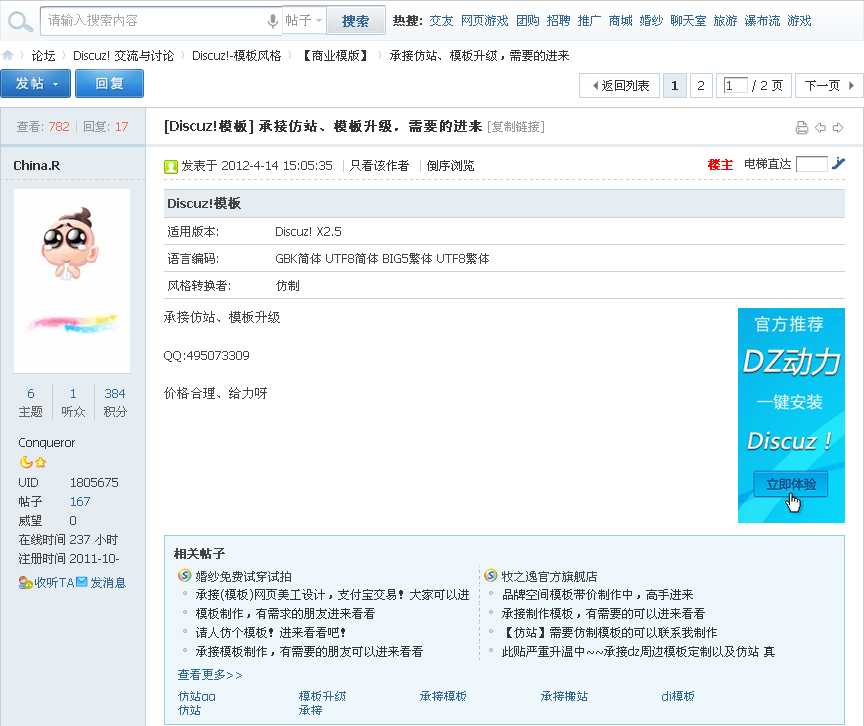Toggle 只看该作者 author-only view
This screenshot has height=726, width=864.
(379, 166)
